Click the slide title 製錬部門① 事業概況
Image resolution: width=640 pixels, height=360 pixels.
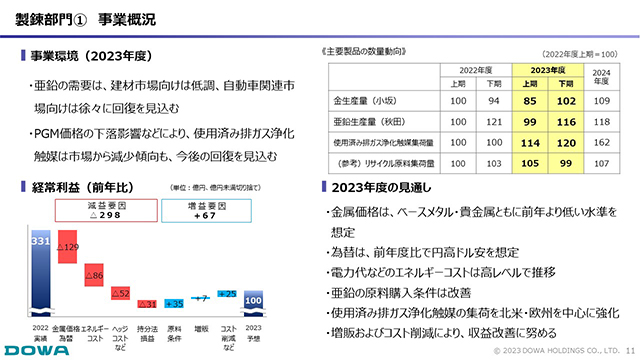[x=85, y=19]
